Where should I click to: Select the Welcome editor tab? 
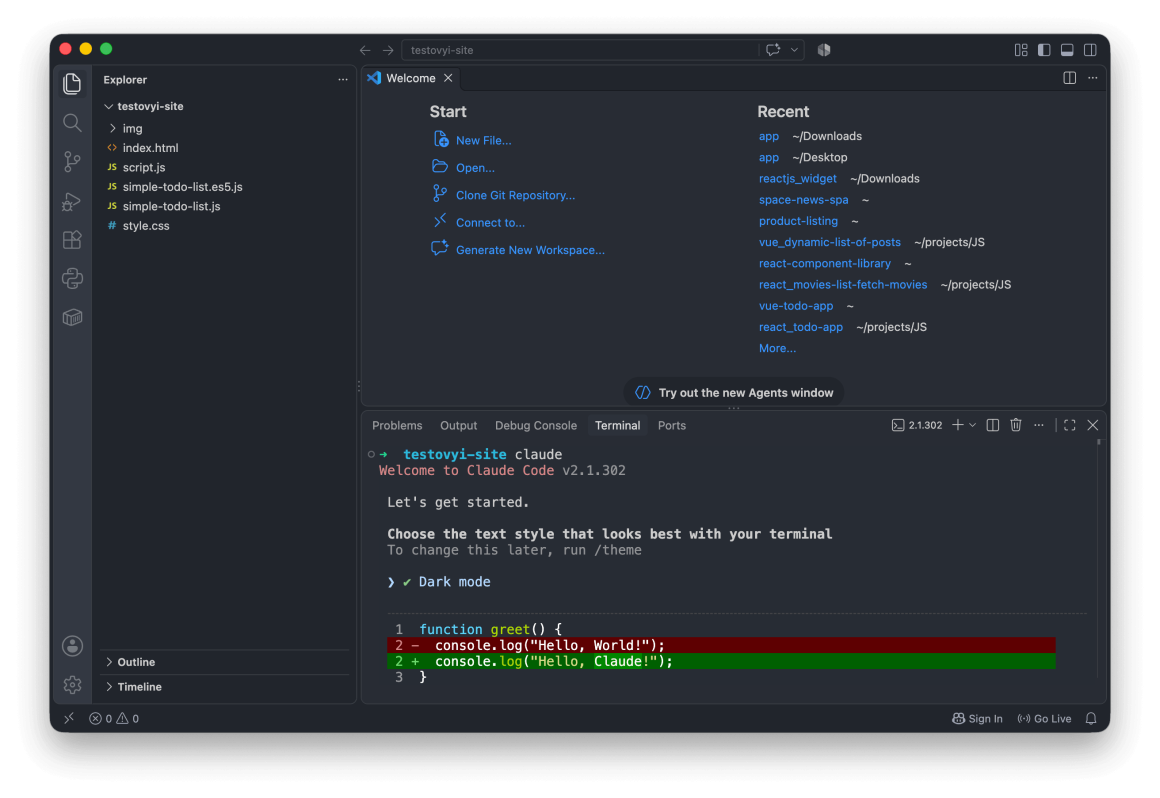[x=411, y=78]
